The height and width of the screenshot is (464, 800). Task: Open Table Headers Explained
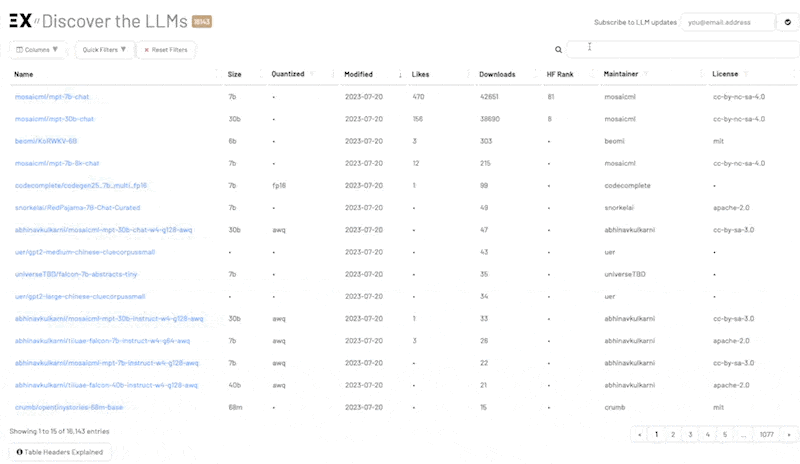click(60, 452)
